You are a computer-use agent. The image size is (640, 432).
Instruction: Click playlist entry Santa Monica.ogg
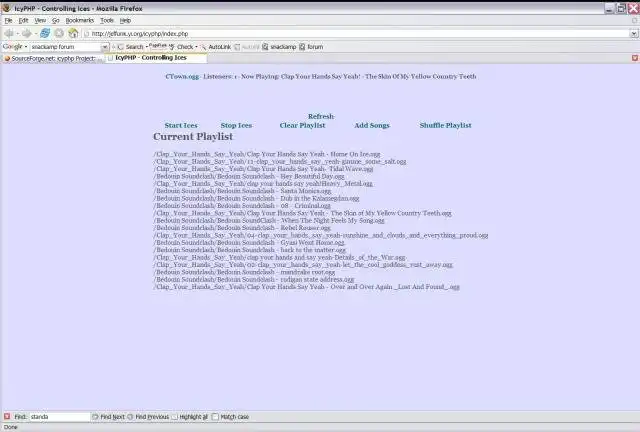[242, 191]
